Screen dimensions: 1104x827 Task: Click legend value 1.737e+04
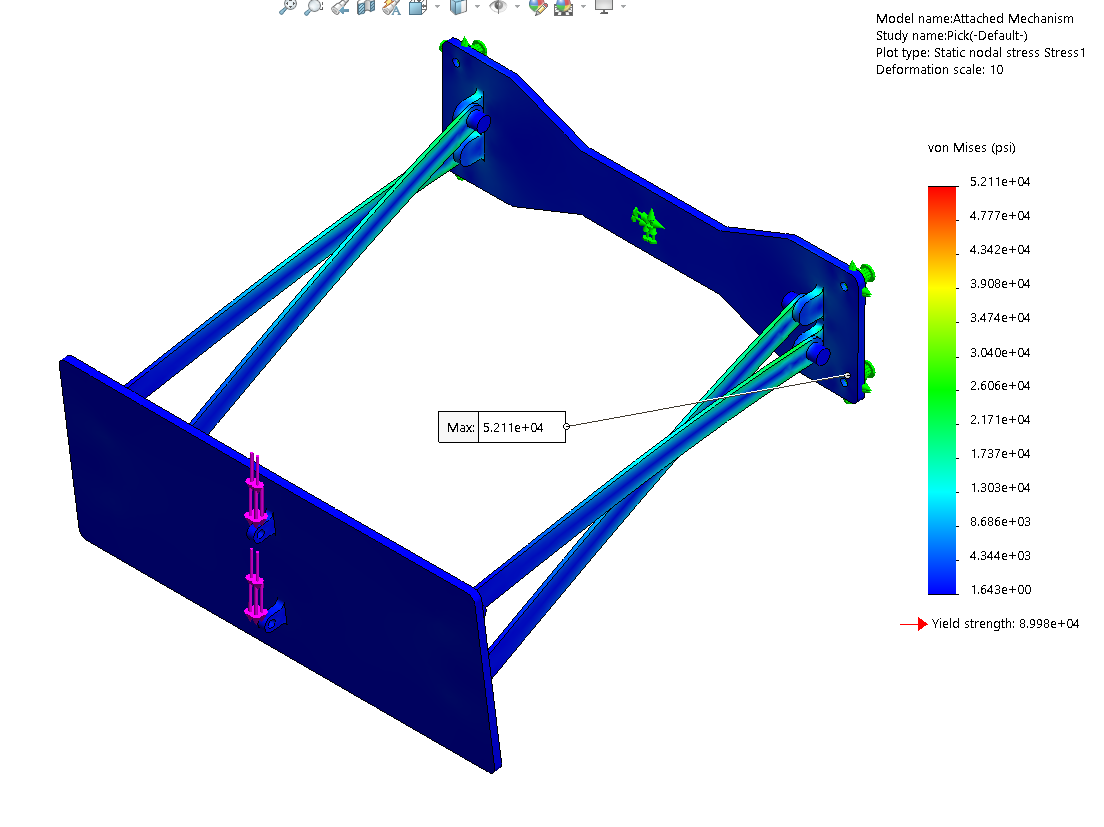tap(1000, 454)
